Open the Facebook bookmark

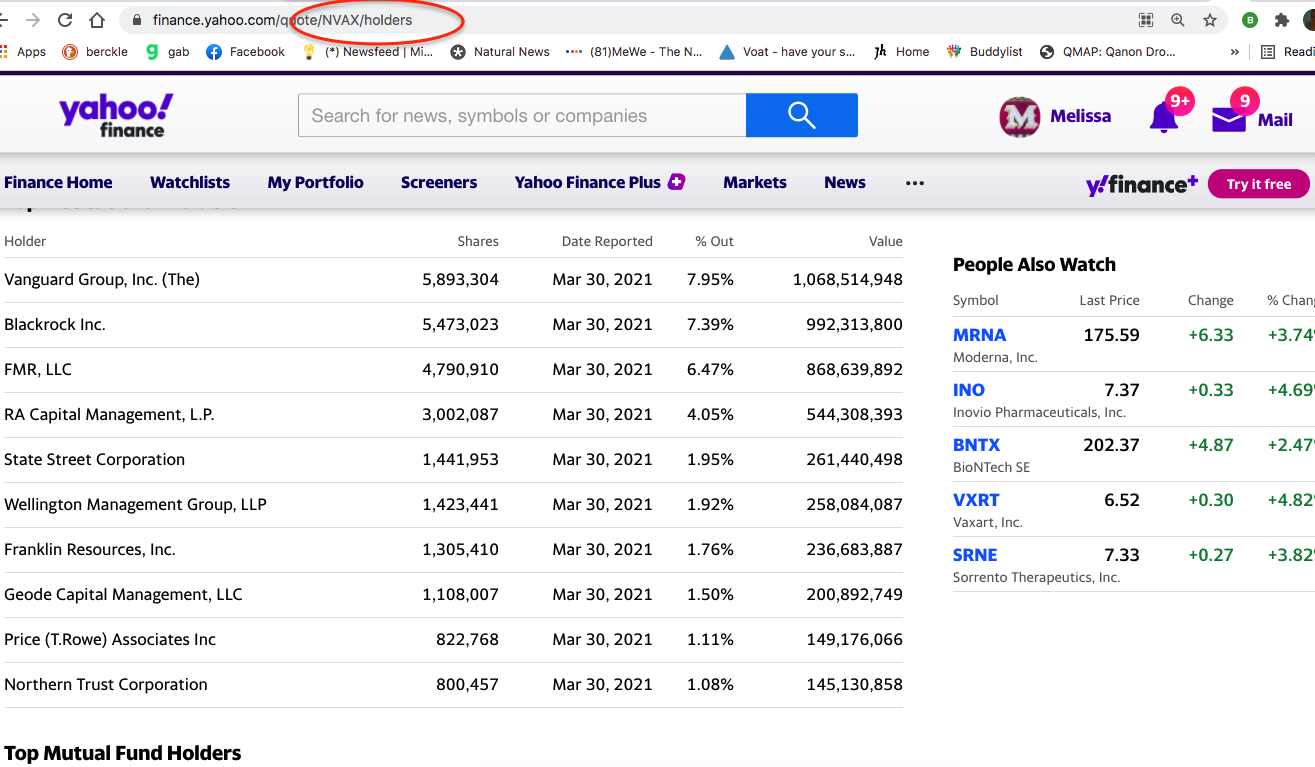245,52
